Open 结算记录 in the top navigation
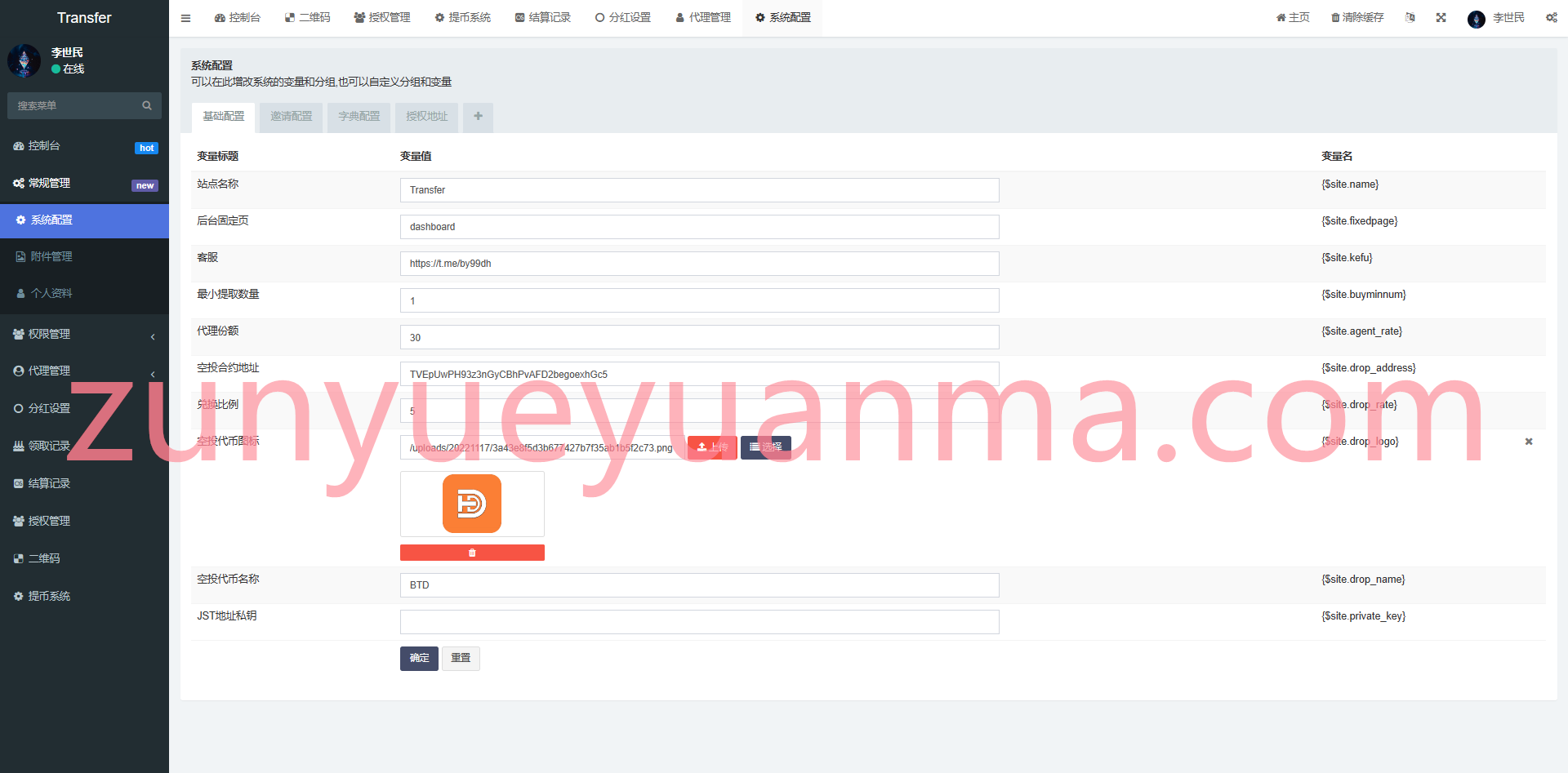The width and height of the screenshot is (1568, 773). (543, 18)
